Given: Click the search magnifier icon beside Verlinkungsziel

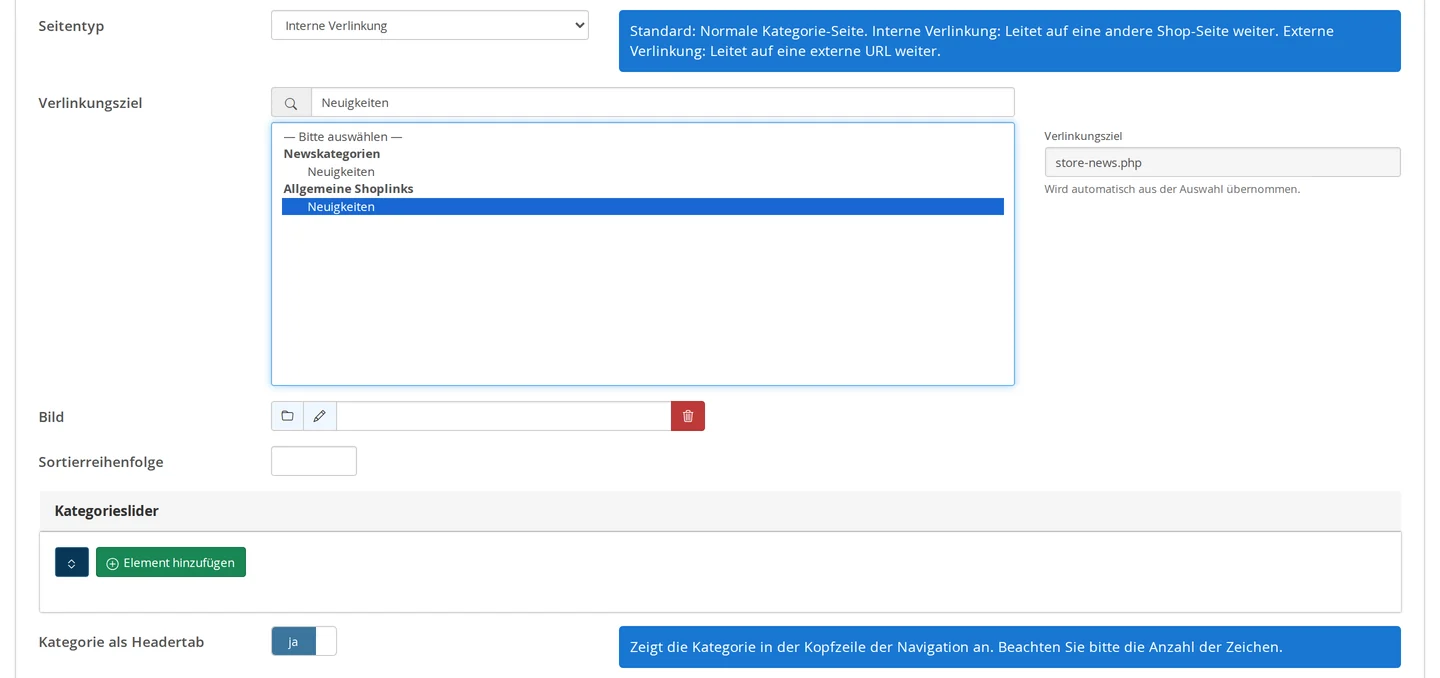Looking at the screenshot, I should coord(291,102).
